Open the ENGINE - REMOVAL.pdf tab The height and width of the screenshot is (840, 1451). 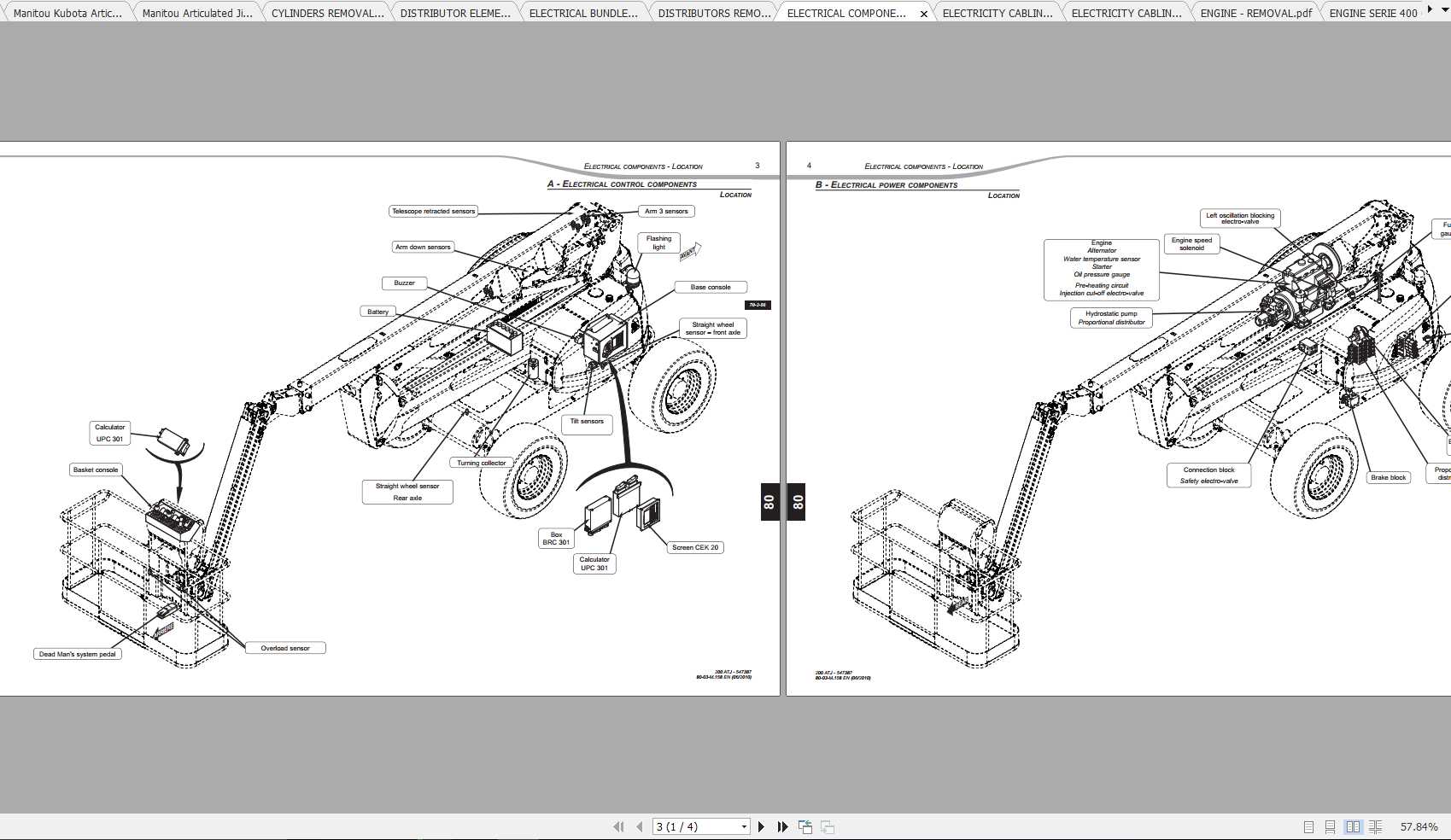[x=1255, y=12]
